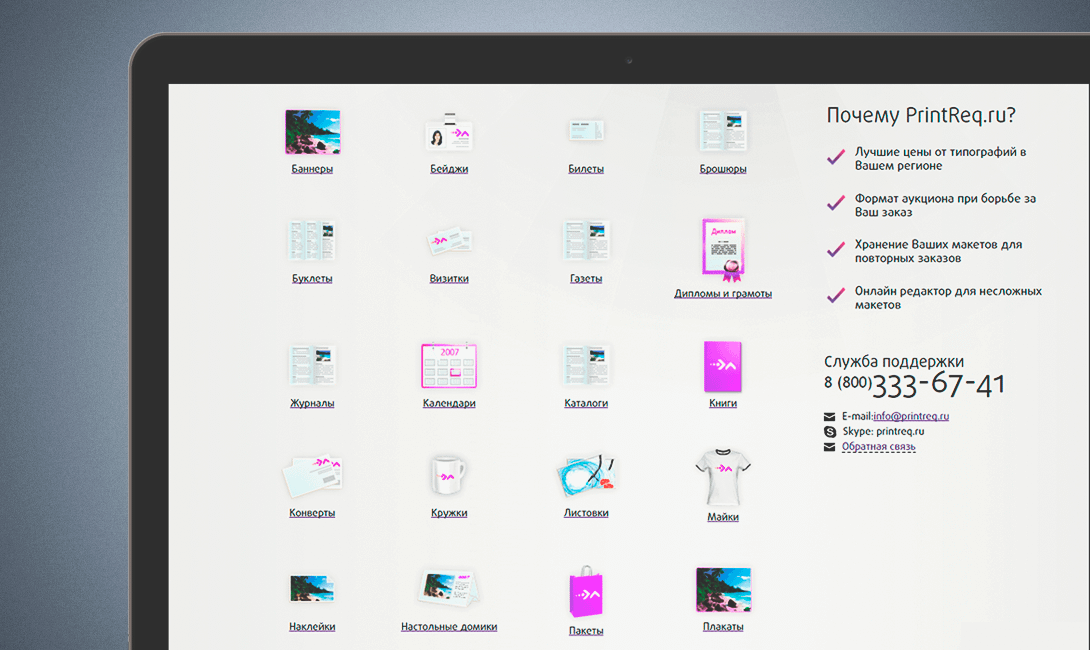Screen dimensions: 1090x650
Task: Click the Кружки link
Action: coord(449,513)
